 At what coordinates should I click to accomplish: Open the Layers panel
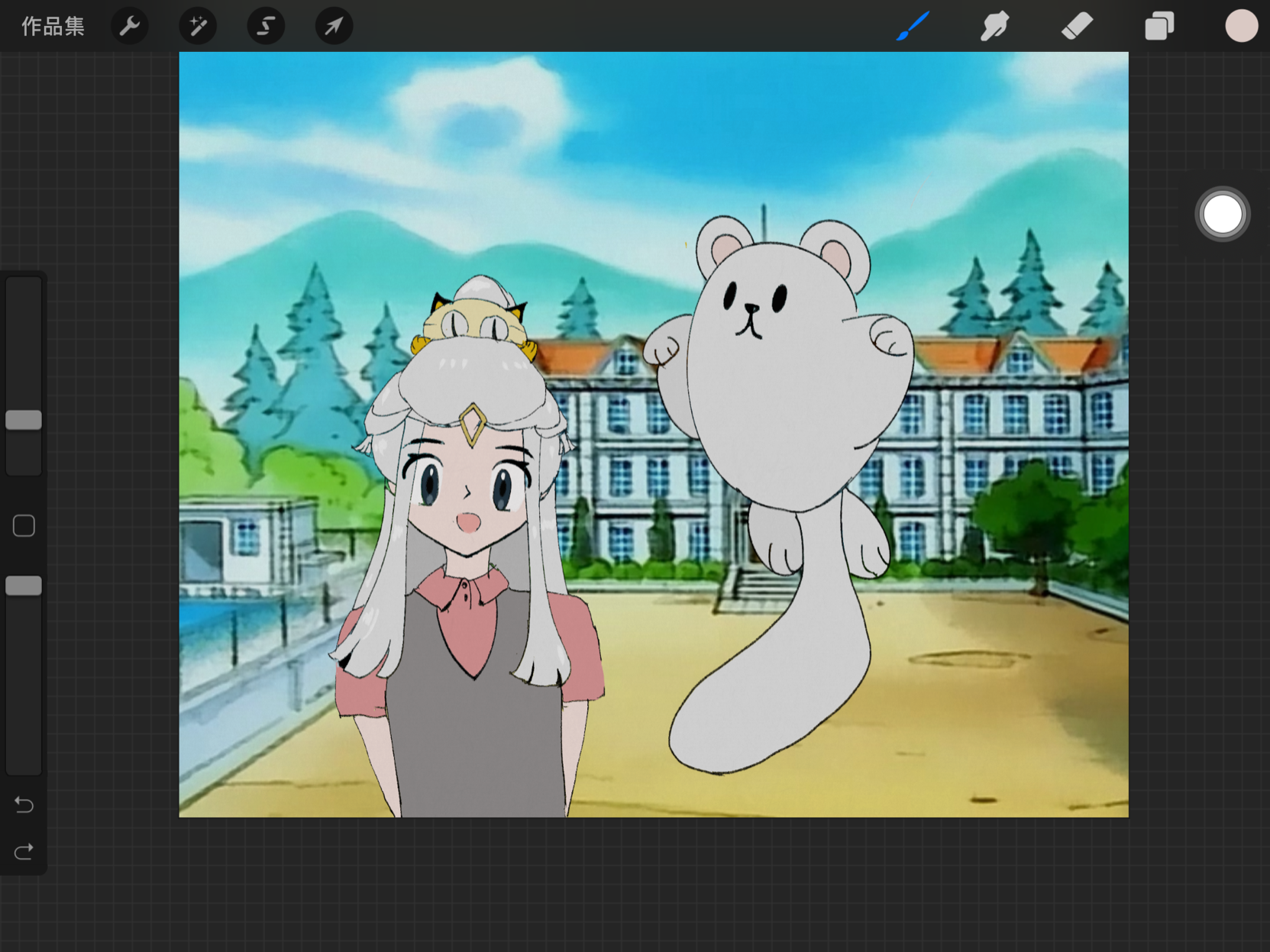(x=1159, y=26)
